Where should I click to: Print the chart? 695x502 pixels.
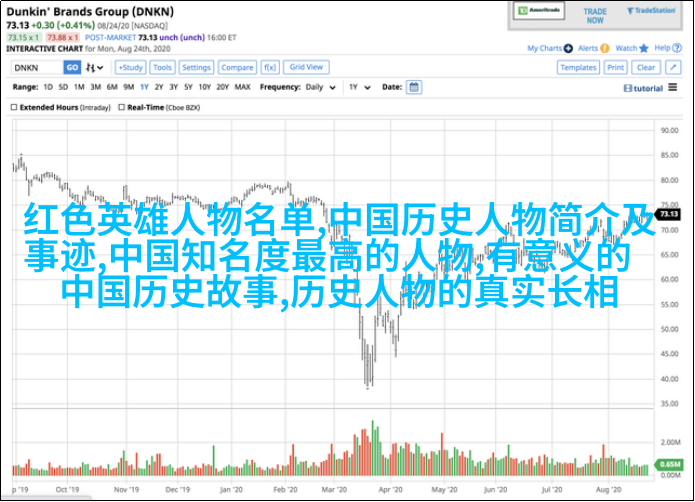615,68
